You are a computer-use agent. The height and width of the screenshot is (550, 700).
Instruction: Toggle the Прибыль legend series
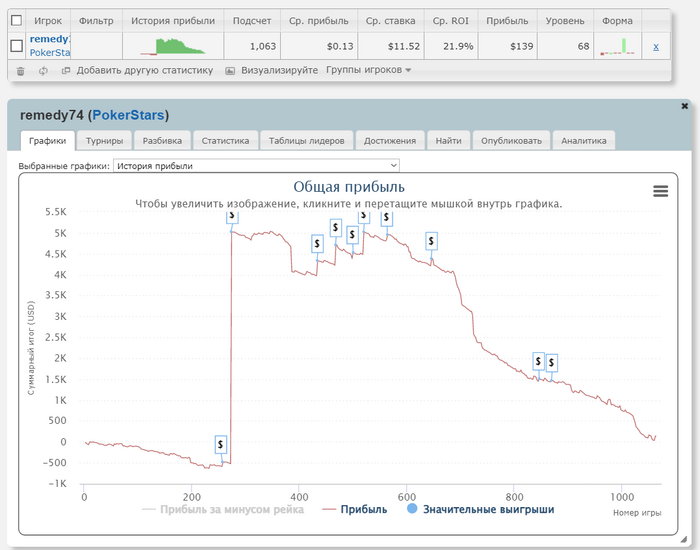point(355,509)
